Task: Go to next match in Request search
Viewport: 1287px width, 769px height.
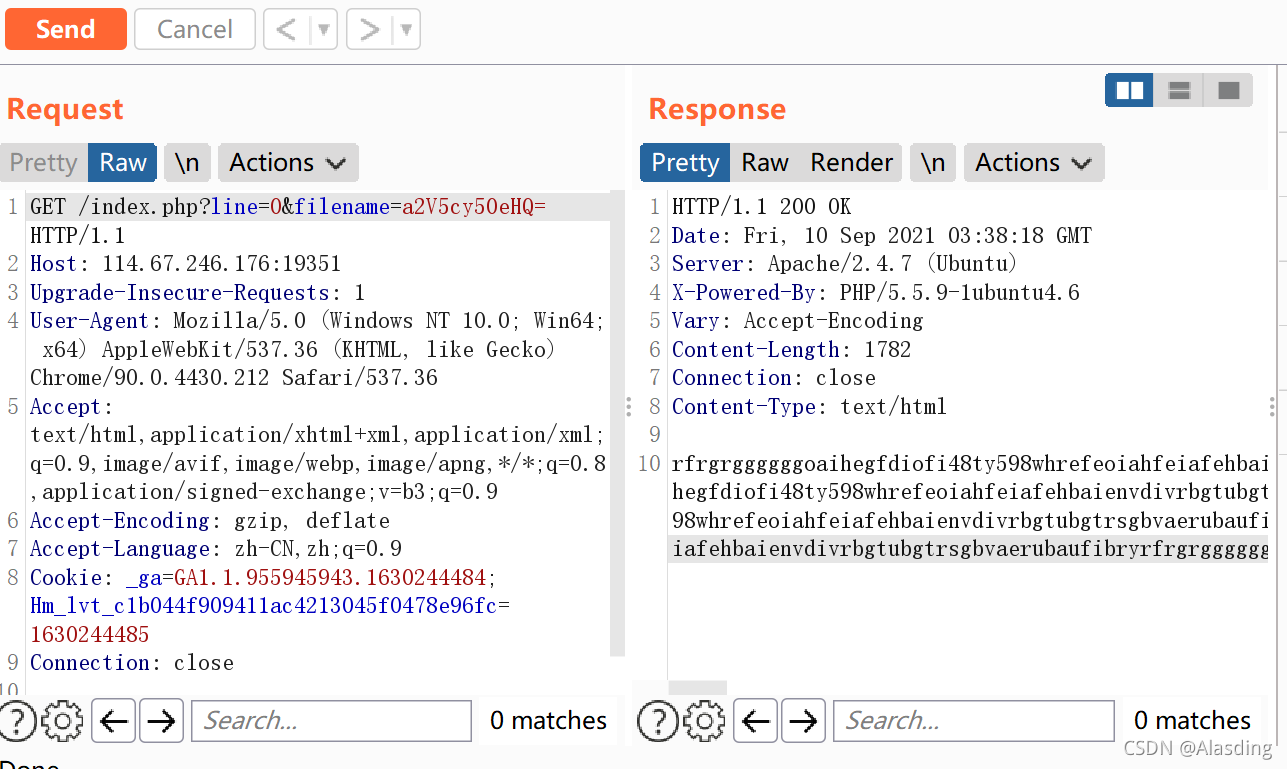Action: coord(161,720)
